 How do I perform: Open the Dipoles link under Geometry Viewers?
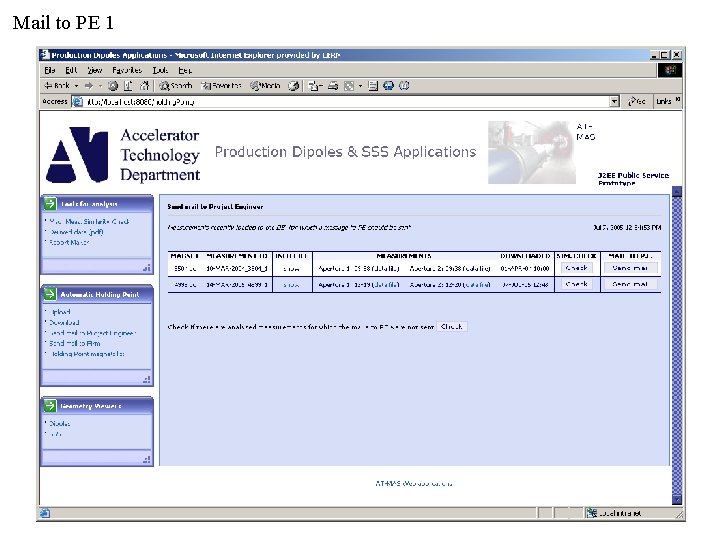[x=60, y=423]
